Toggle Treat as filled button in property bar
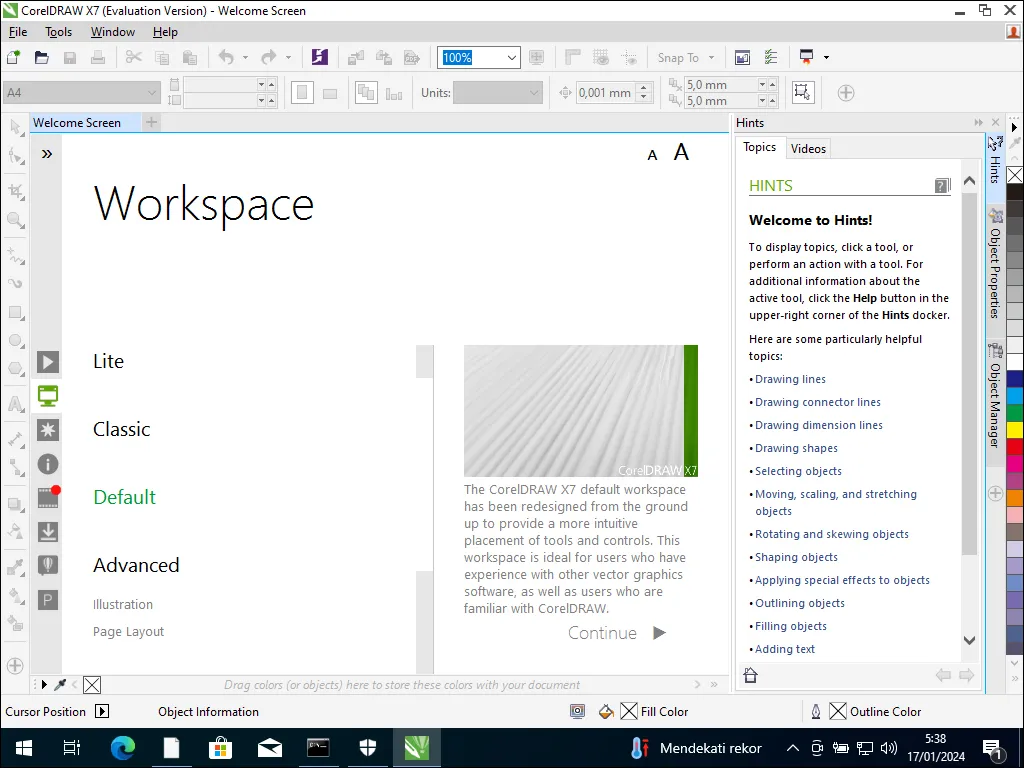The image size is (1024, 768). (802, 92)
